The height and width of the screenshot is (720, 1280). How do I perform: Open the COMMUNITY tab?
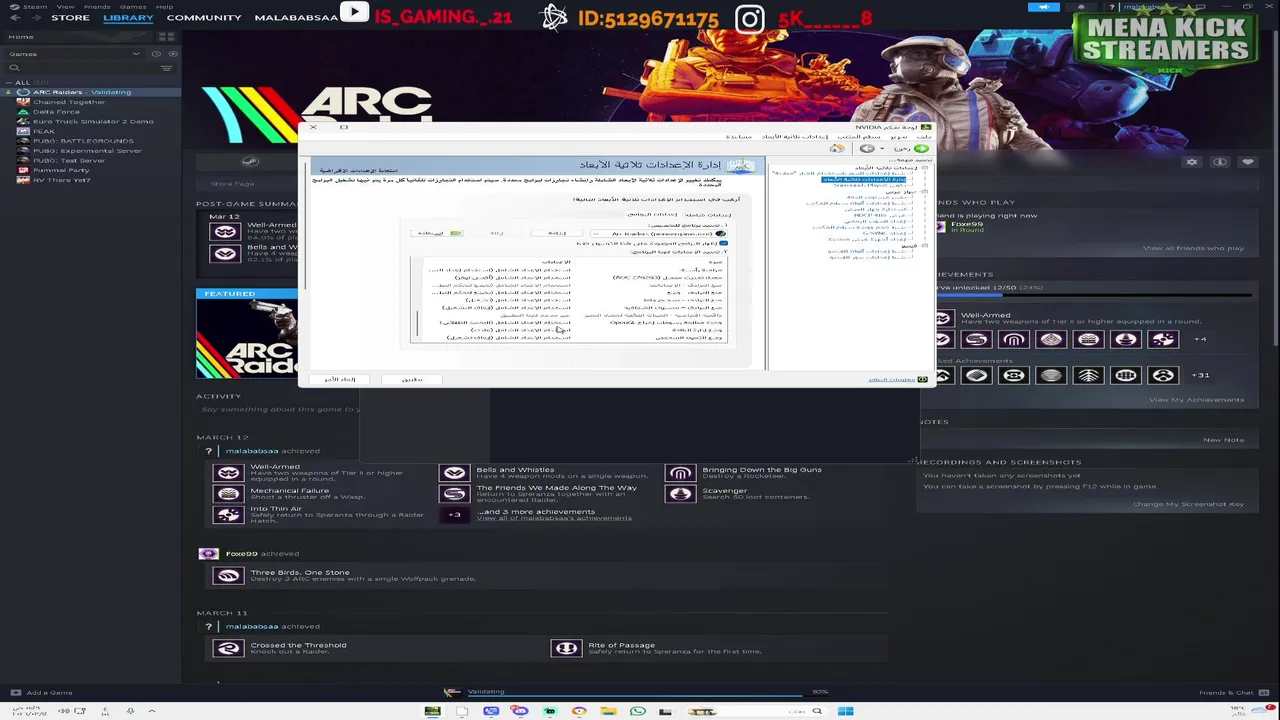(204, 18)
